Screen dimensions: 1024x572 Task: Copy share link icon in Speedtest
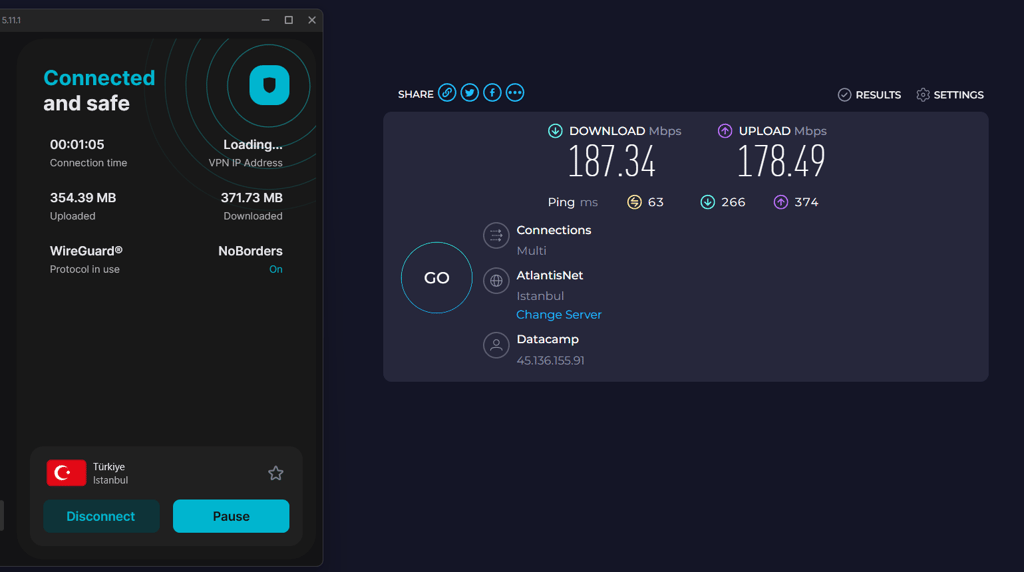click(447, 93)
